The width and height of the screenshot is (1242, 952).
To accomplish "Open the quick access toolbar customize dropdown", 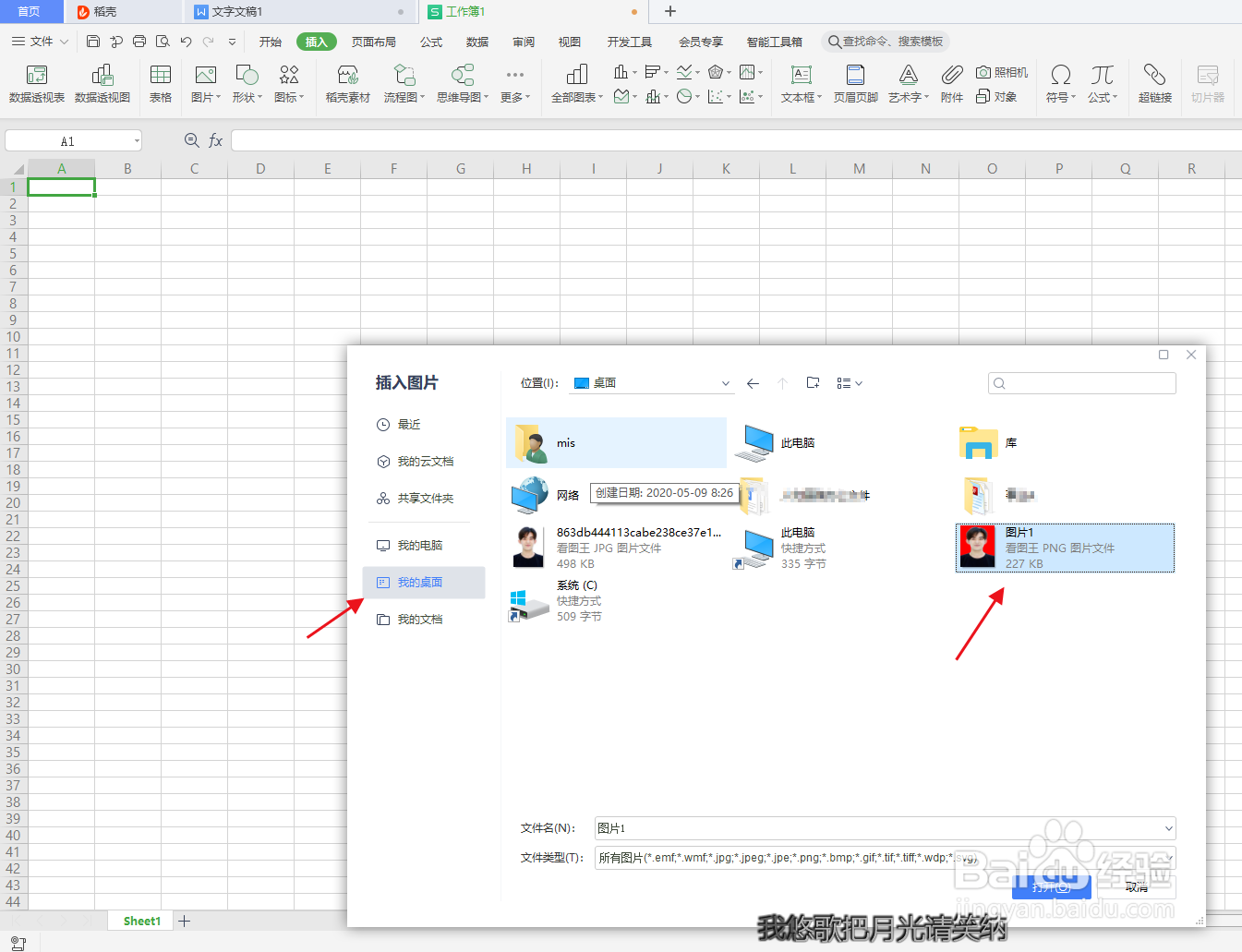I will click(232, 42).
